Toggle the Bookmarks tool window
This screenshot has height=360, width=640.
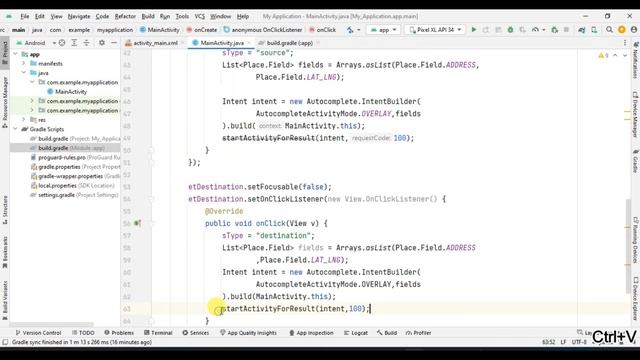(x=5, y=252)
